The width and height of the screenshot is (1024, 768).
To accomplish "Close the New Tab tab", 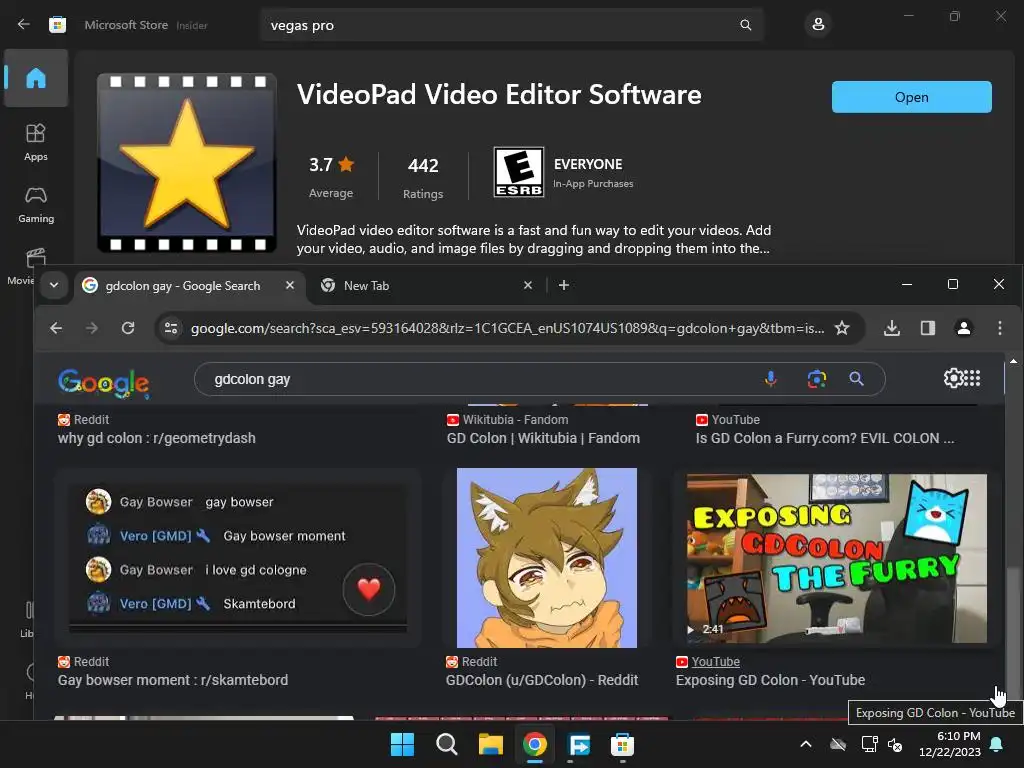I will tap(528, 285).
